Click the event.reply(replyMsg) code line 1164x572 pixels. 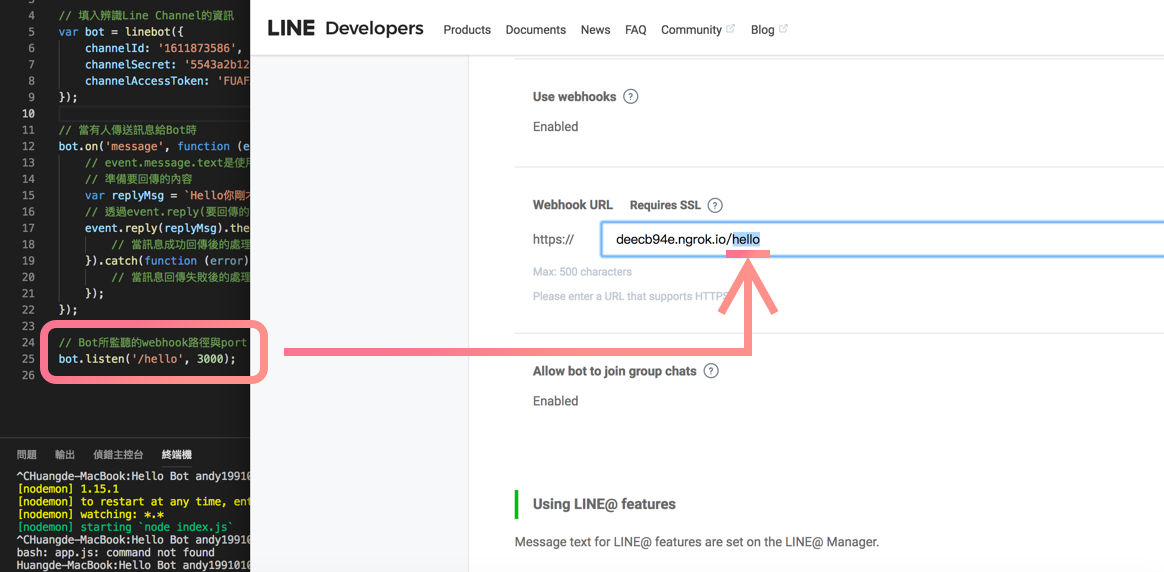(167, 228)
